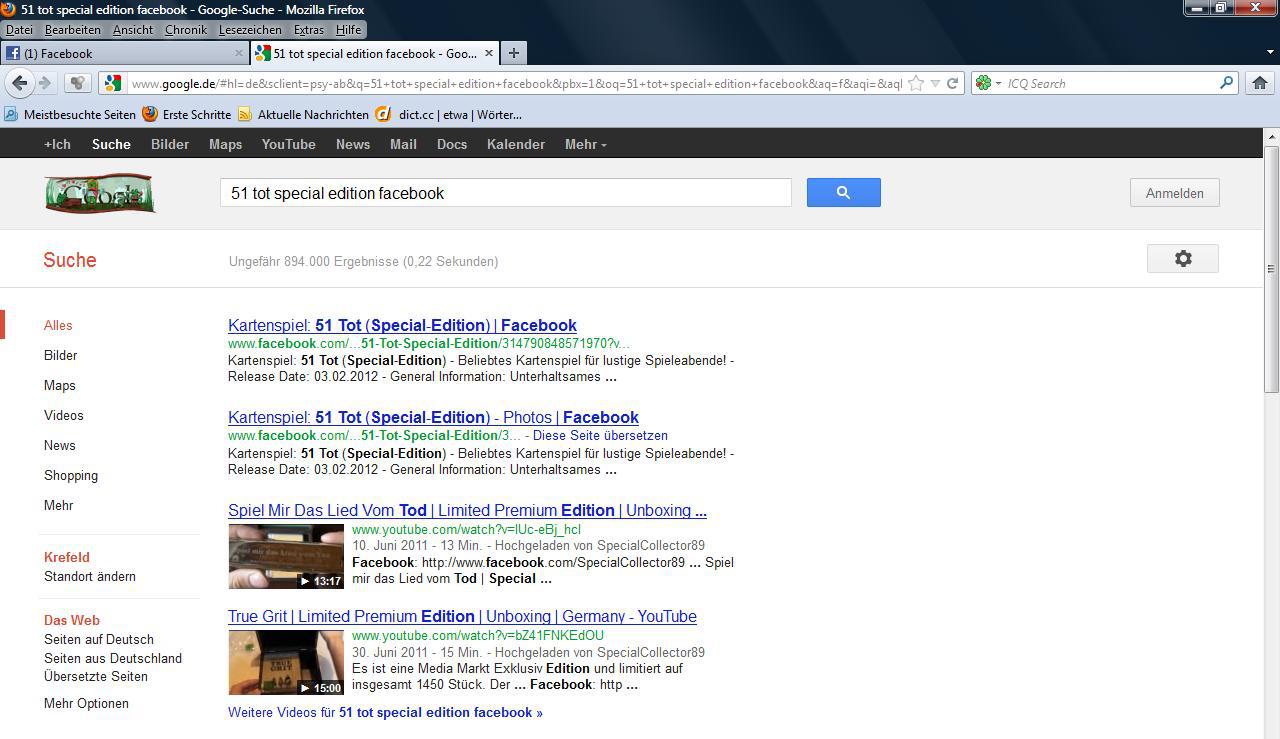Image resolution: width=1280 pixels, height=739 pixels.
Task: Open the address bar history dropdown arrow
Action: (x=935, y=83)
